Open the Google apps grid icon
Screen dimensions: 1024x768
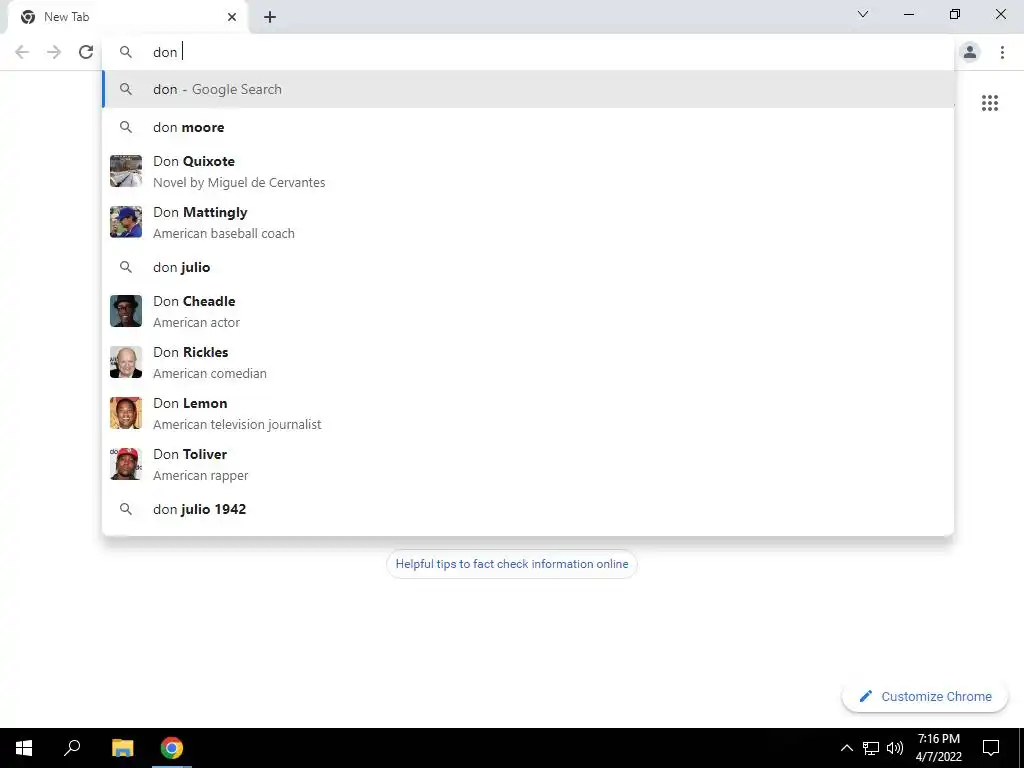coord(989,103)
